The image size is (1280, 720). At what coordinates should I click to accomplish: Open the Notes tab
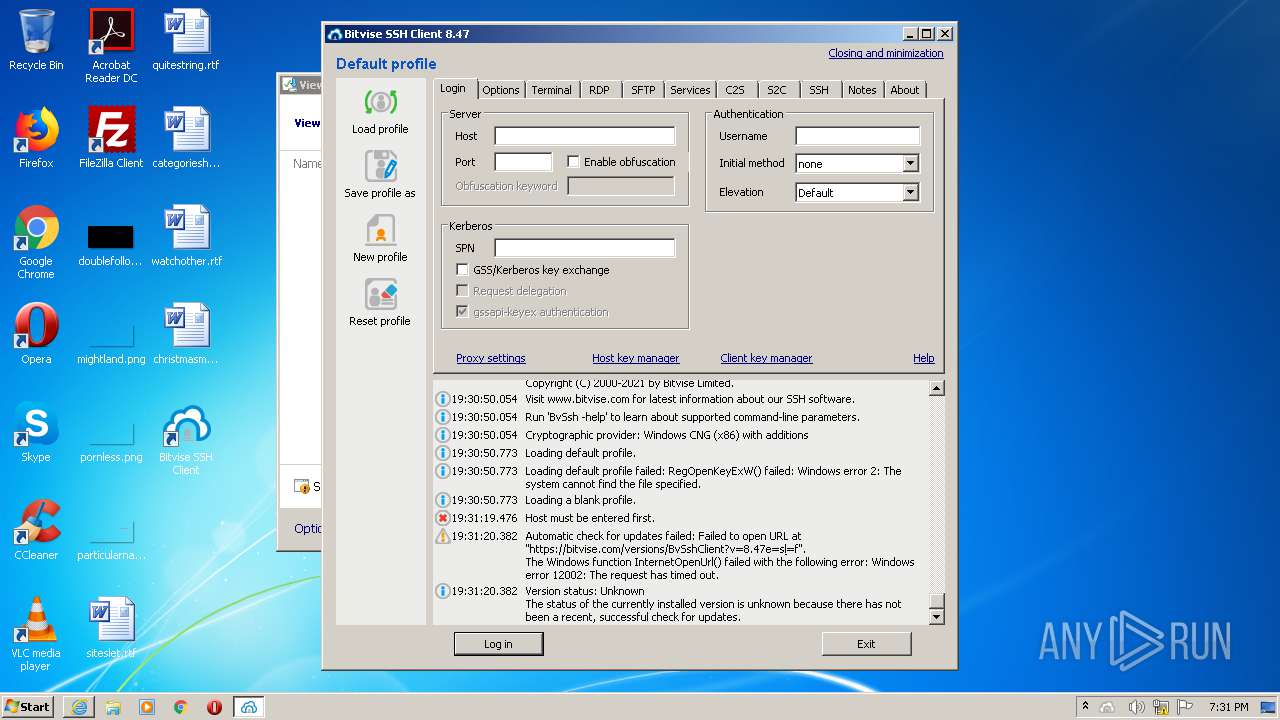click(862, 90)
